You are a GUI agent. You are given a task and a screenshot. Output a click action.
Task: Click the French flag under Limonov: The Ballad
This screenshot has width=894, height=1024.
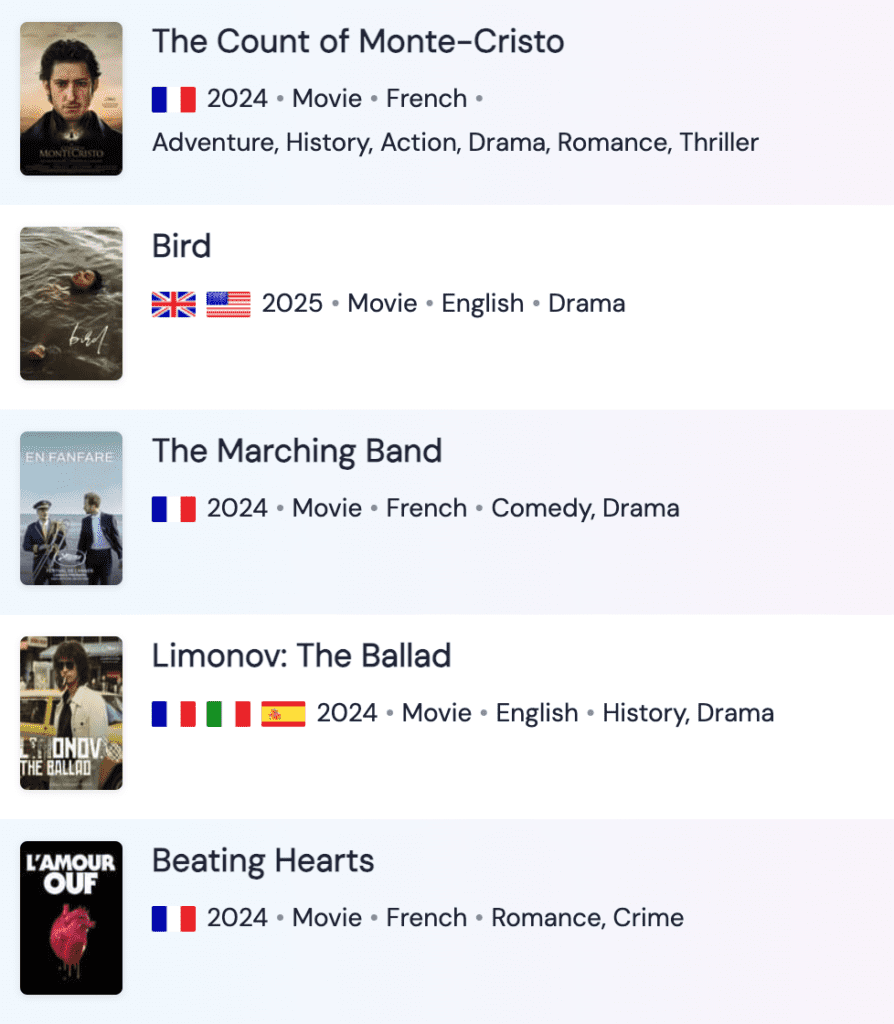tap(174, 714)
